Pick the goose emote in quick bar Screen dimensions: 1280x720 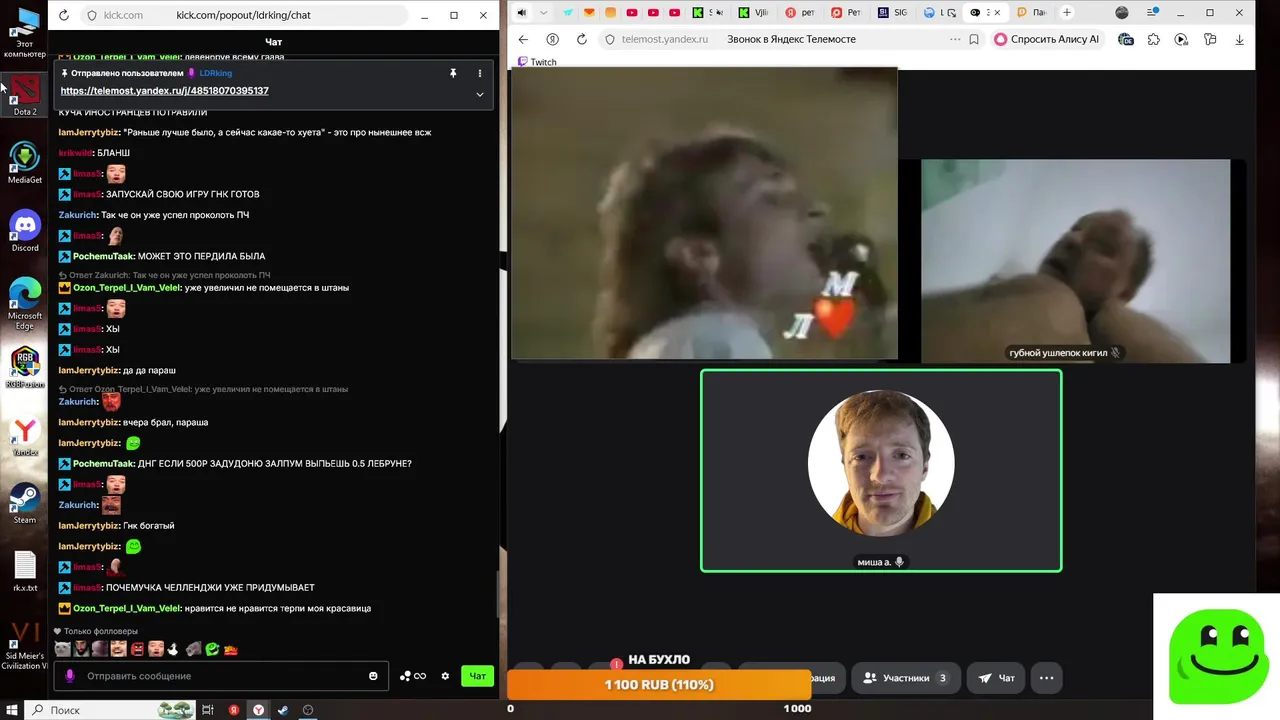coord(174,649)
